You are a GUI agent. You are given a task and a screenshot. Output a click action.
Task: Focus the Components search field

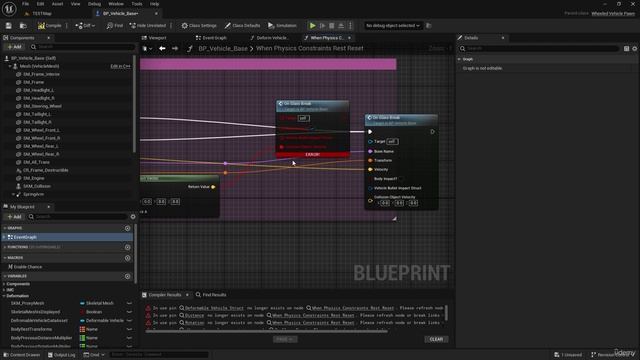(82, 47)
